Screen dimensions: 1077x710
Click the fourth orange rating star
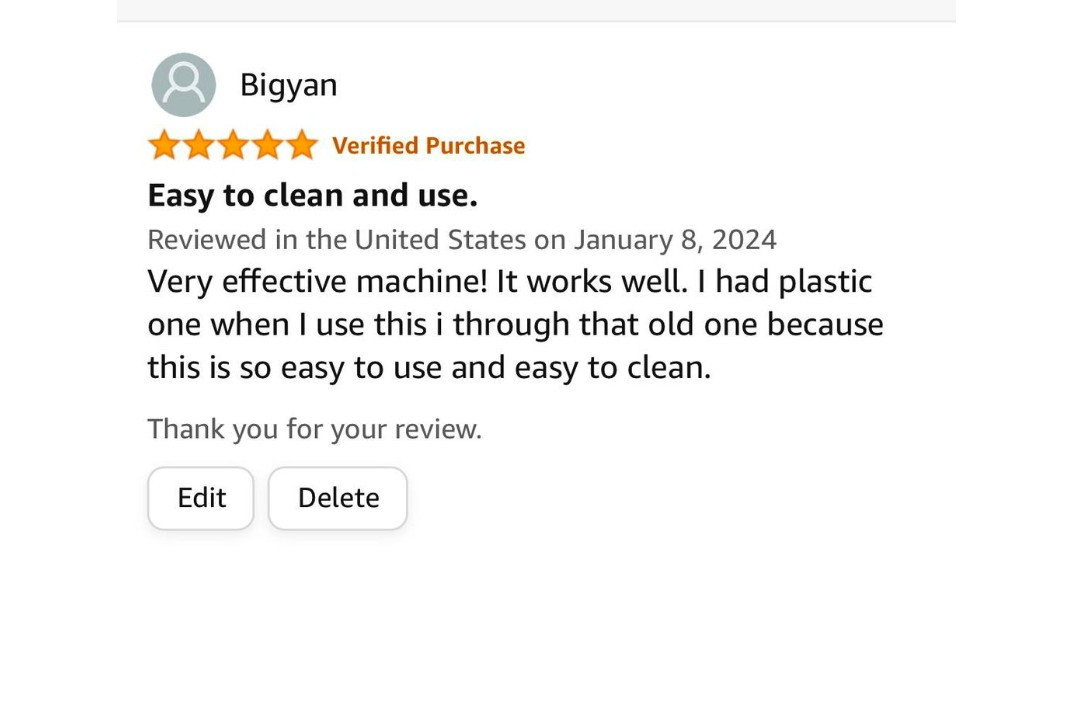click(x=266, y=146)
